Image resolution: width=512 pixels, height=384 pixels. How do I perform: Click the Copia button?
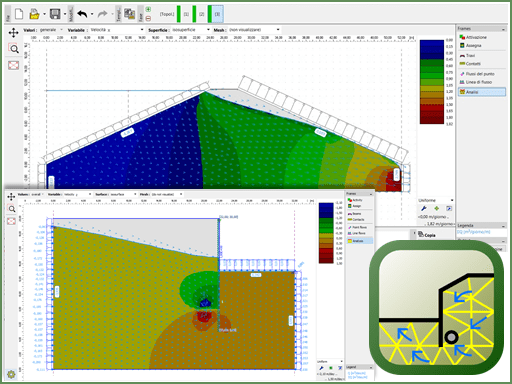[x=427, y=235]
